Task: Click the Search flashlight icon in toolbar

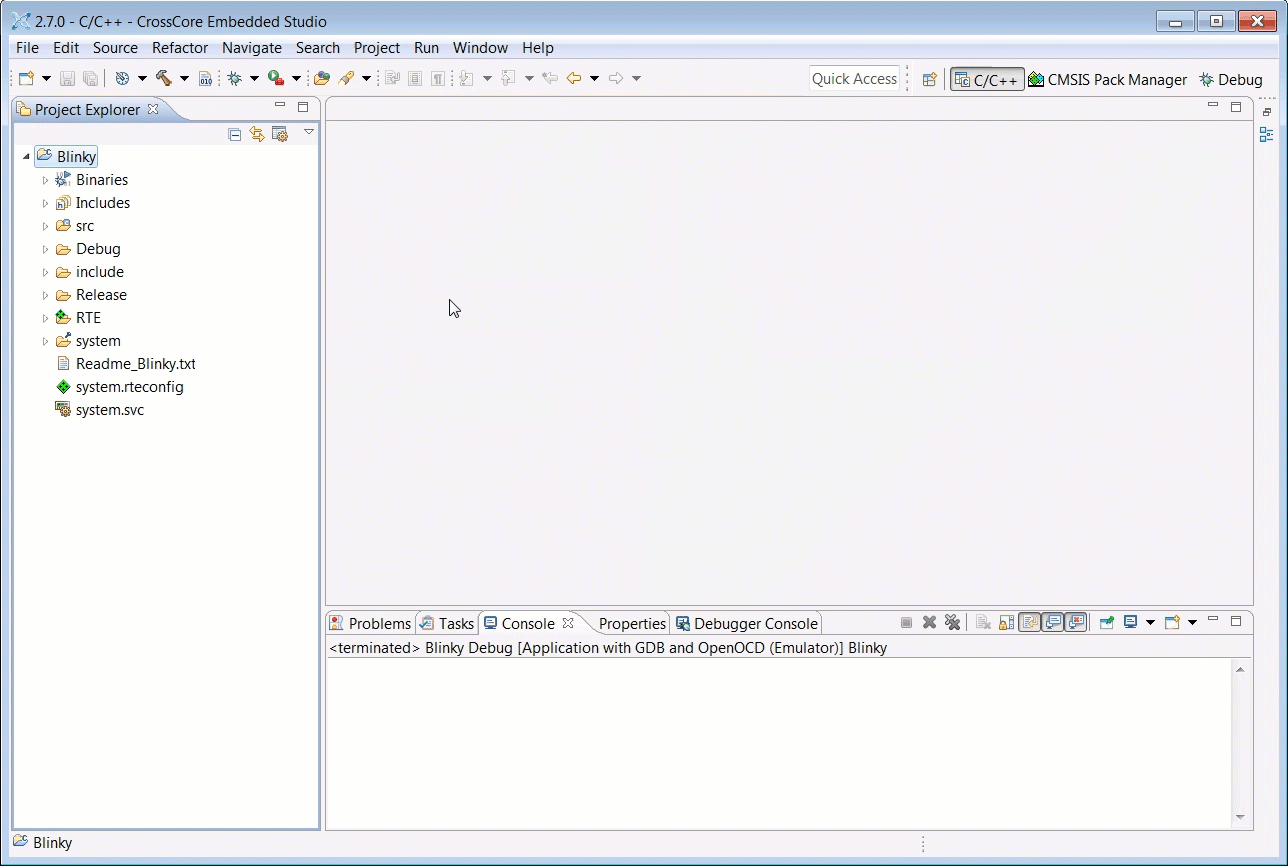Action: click(347, 78)
